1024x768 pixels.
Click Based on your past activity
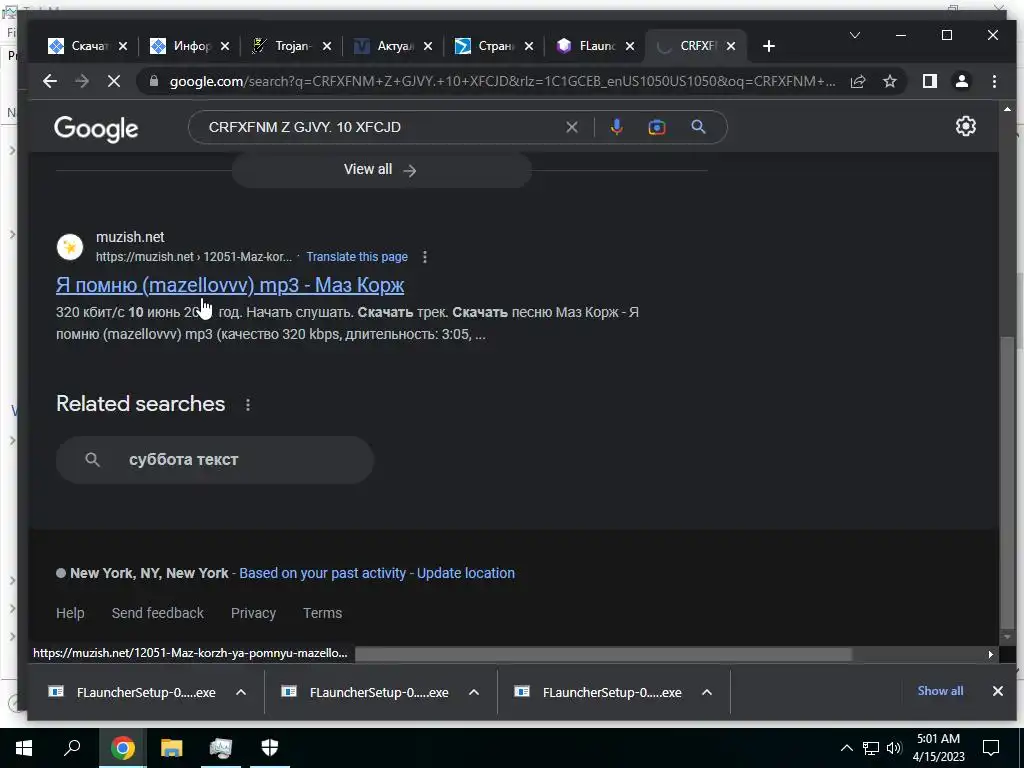coord(323,573)
